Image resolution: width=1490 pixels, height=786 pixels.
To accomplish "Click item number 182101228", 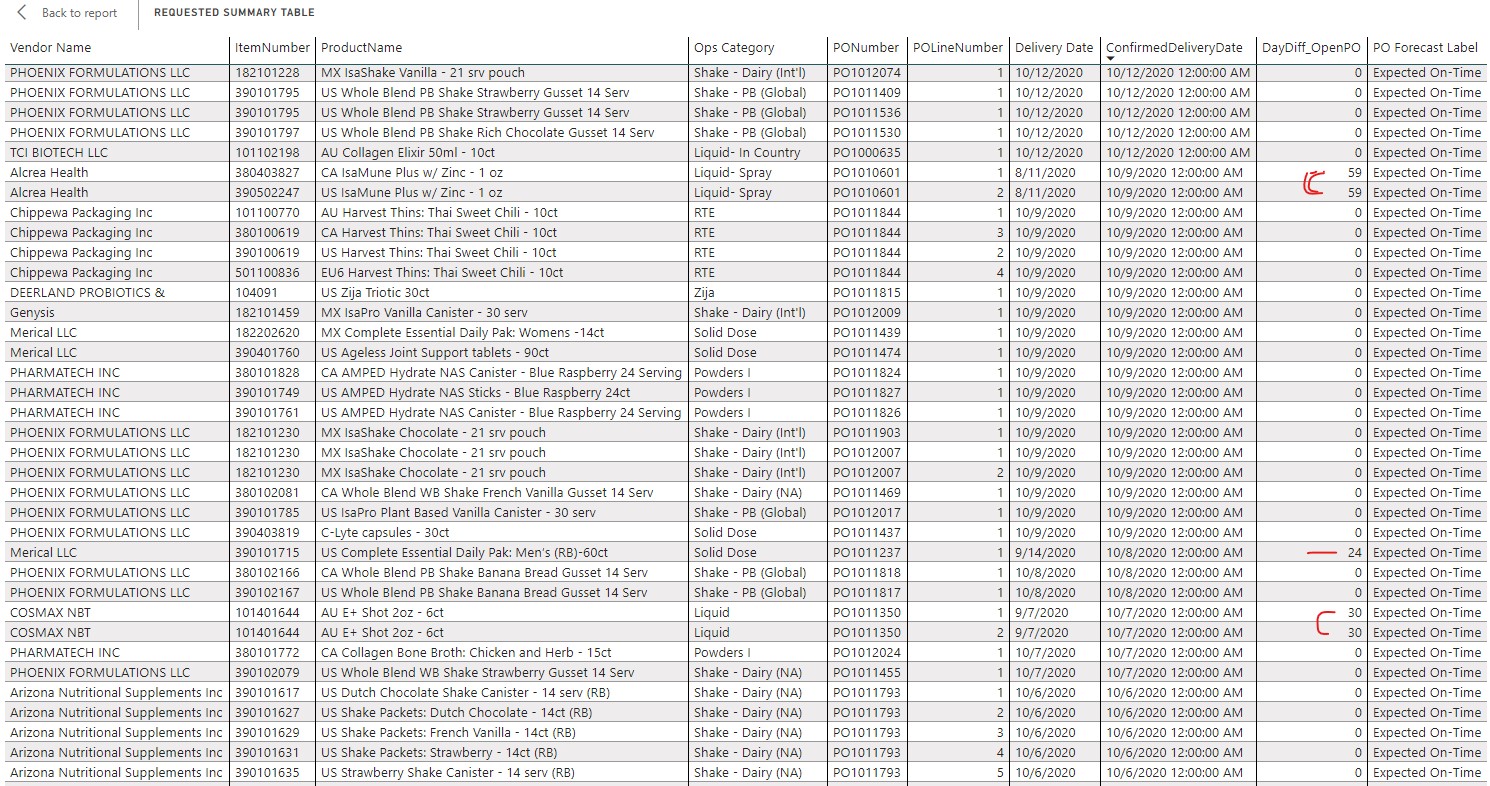I will (267, 72).
